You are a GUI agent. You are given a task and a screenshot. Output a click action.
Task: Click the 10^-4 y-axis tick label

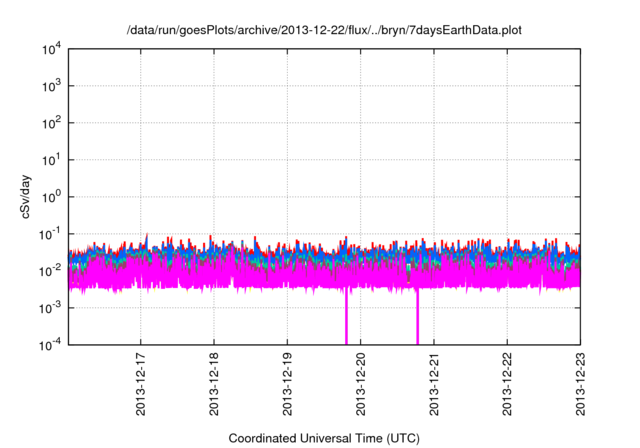pos(50,345)
